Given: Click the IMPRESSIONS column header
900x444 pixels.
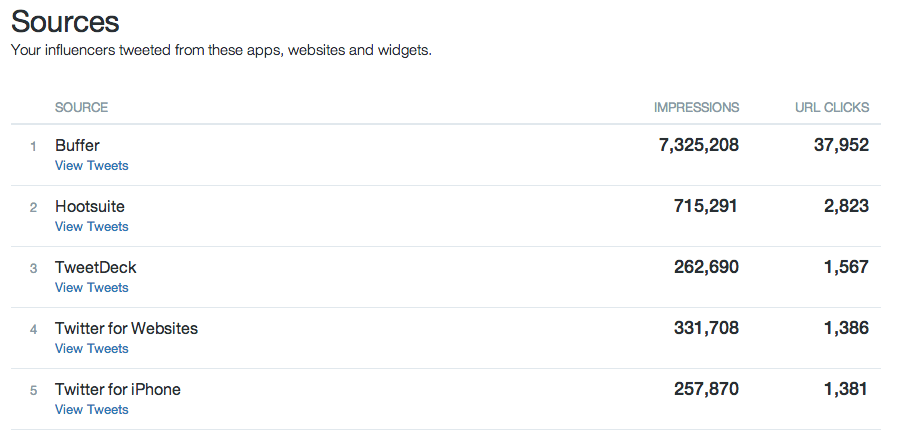Looking at the screenshot, I should pos(696,107).
